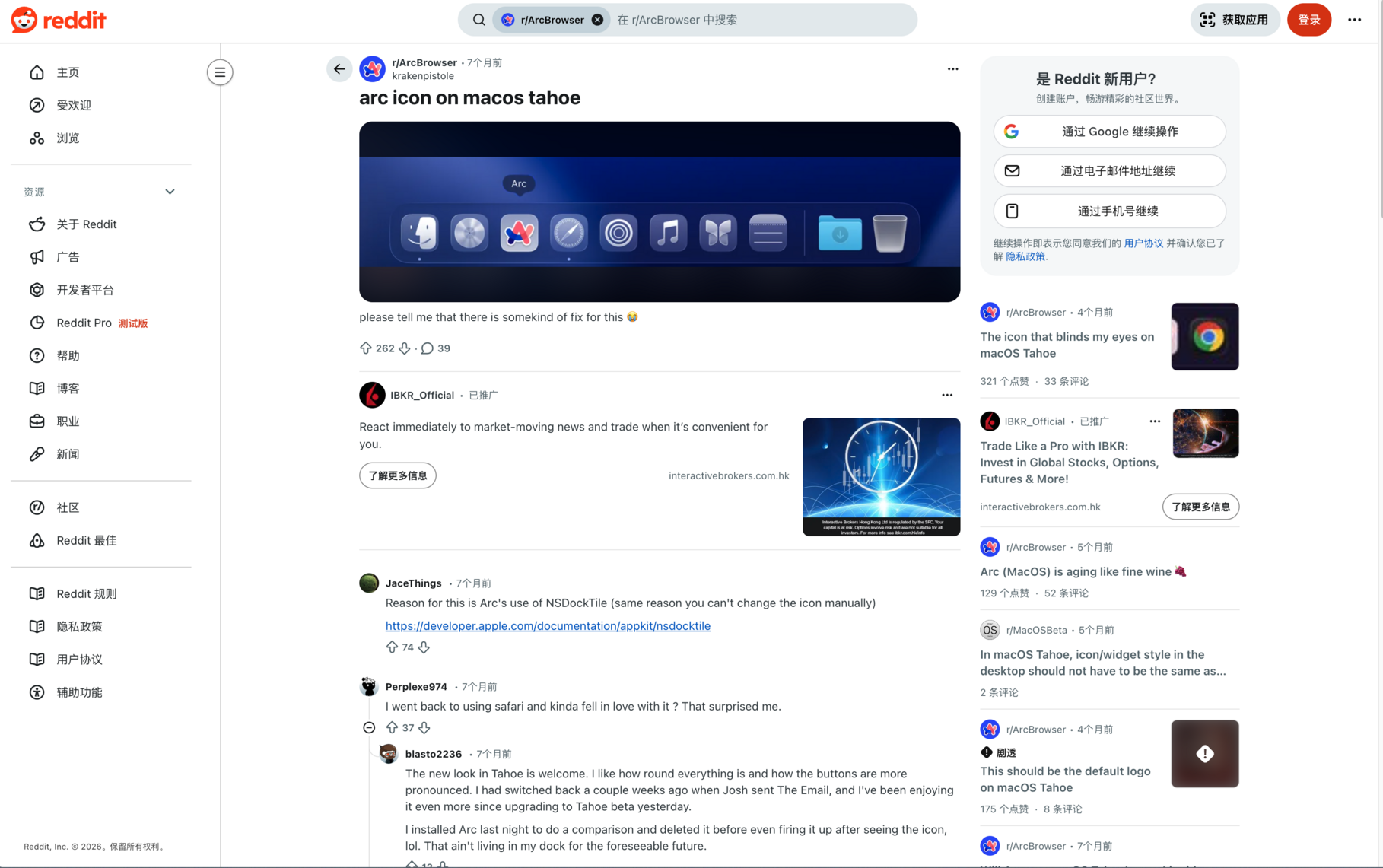1383x868 pixels.
Task: Open 受欢迎 in the sidebar
Action: click(74, 105)
